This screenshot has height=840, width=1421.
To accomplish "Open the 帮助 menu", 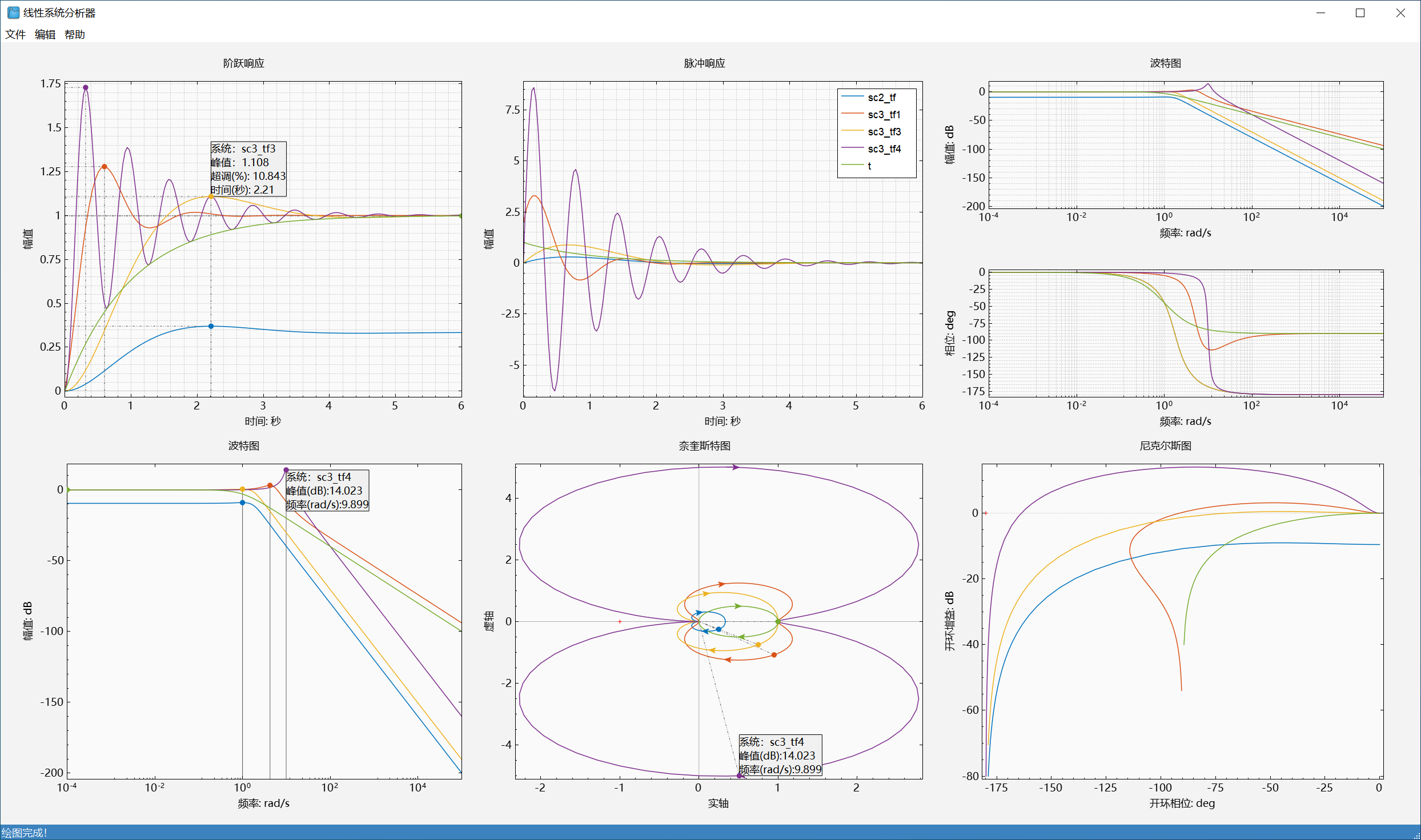I will pyautogui.click(x=75, y=34).
